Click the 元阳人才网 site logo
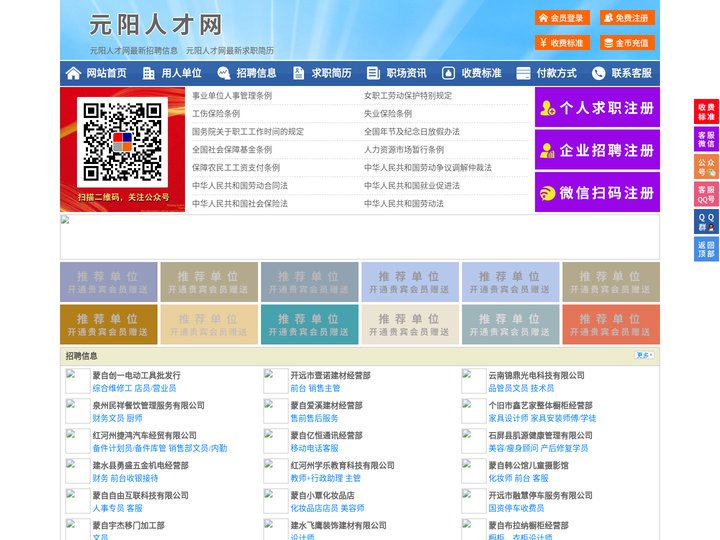720x540 pixels. [x=156, y=25]
